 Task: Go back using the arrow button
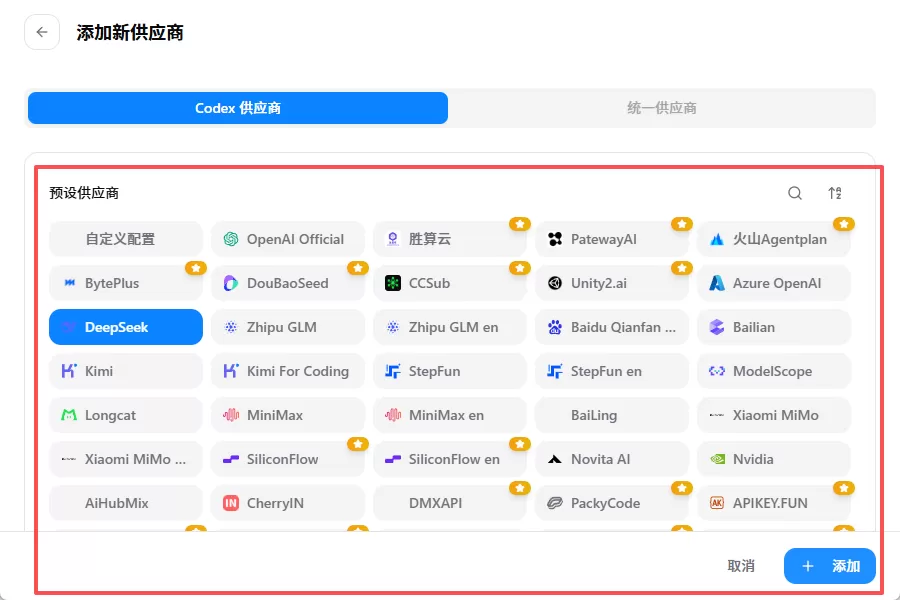click(42, 32)
